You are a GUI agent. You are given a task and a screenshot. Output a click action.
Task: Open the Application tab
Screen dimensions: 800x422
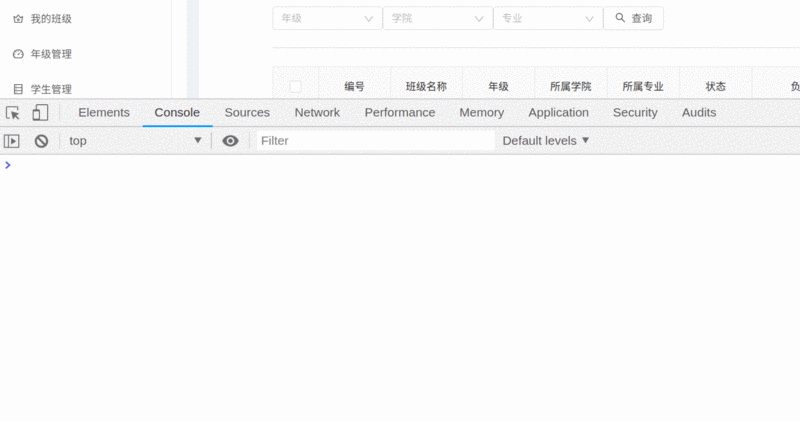pyautogui.click(x=558, y=113)
